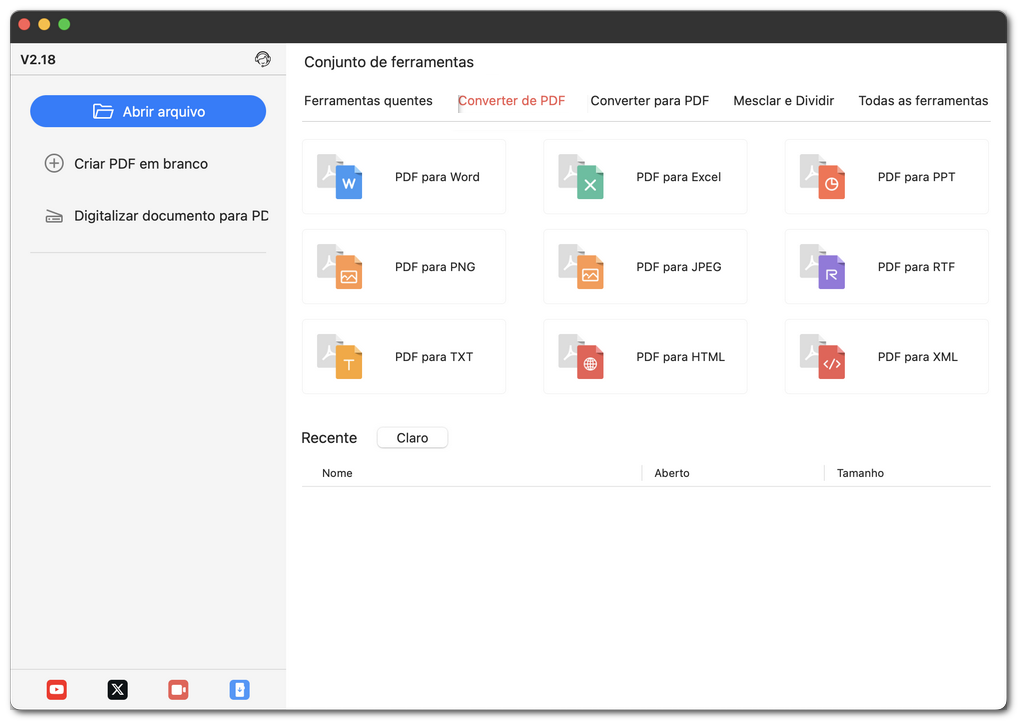Select the PDF para XML tool

click(886, 357)
